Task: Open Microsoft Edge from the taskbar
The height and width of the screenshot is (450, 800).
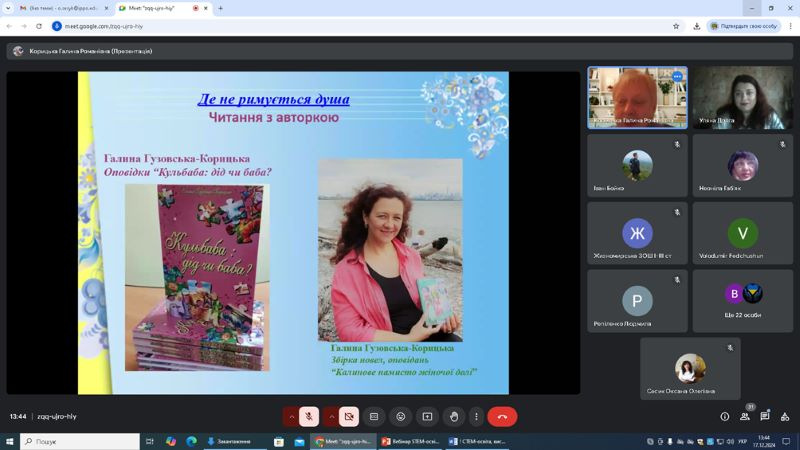Action: point(191,441)
